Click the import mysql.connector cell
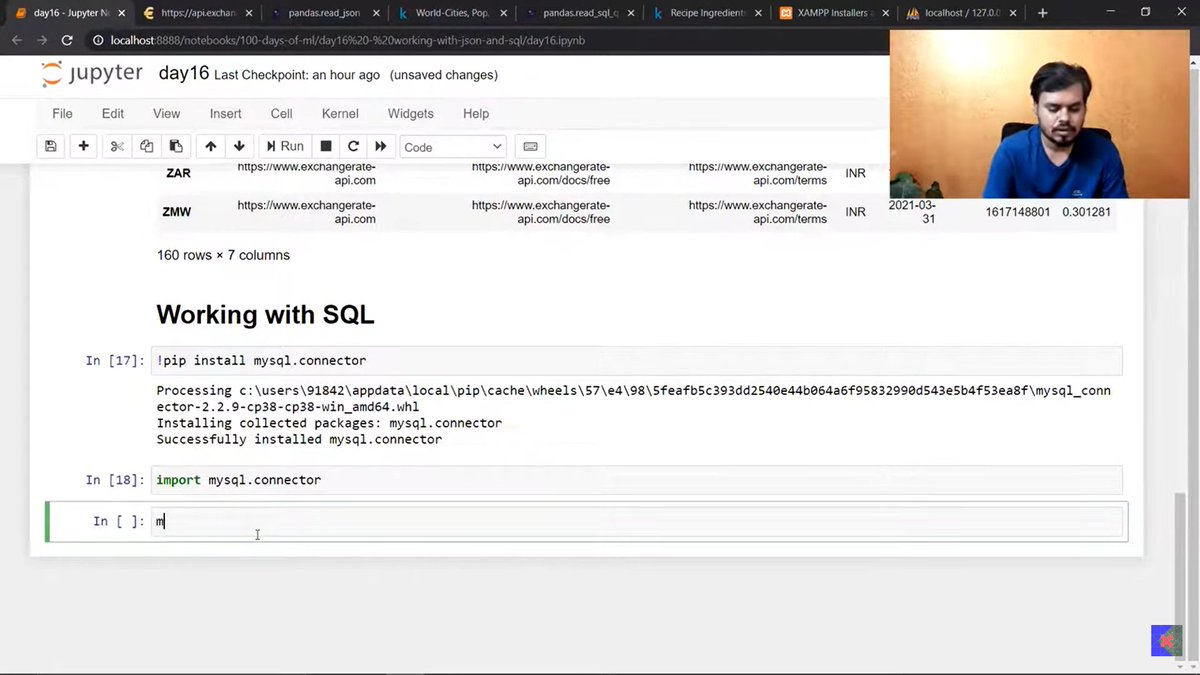The image size is (1200, 675). coord(636,480)
